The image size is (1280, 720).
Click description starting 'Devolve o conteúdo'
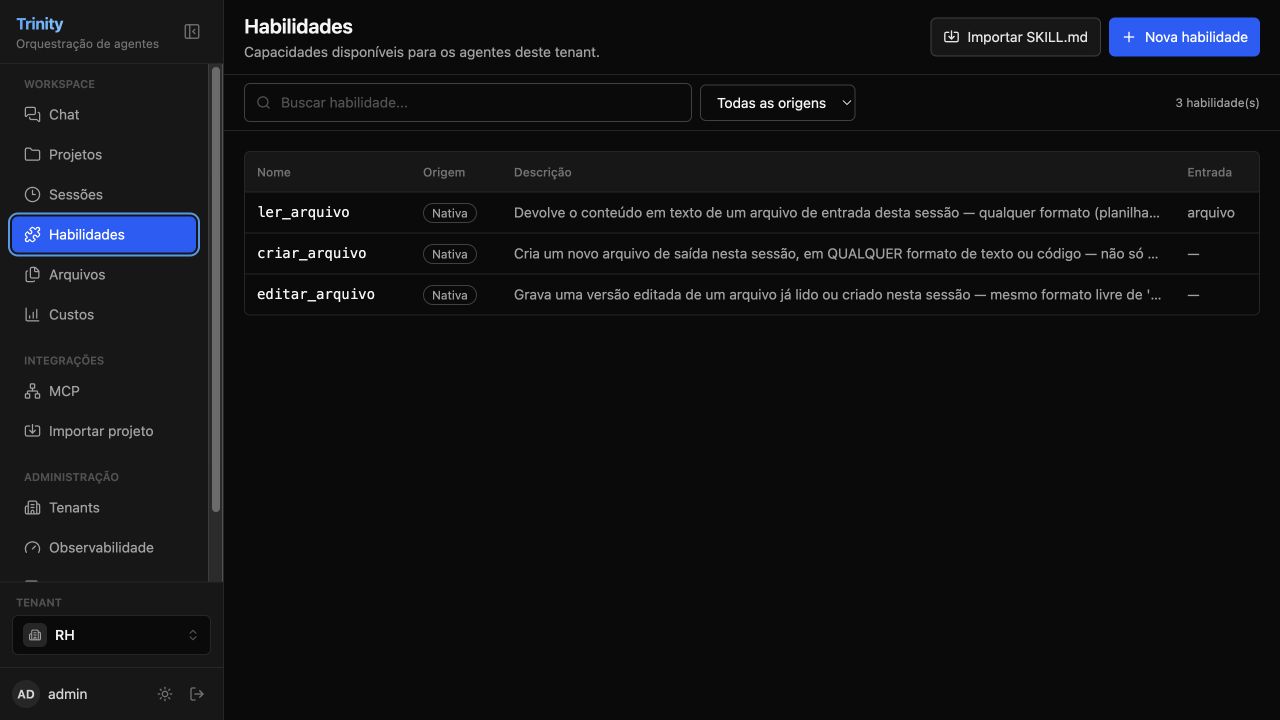pos(838,212)
